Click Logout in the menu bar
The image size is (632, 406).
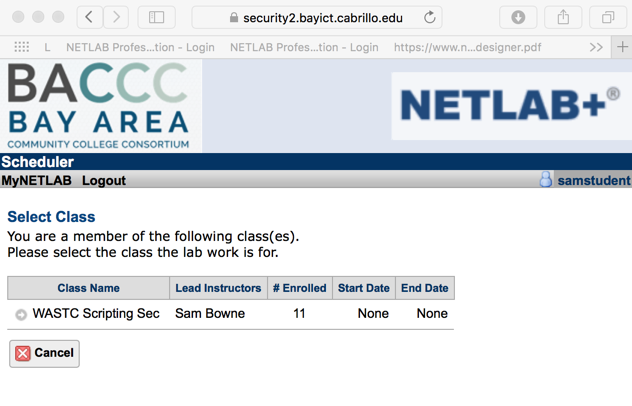point(104,181)
